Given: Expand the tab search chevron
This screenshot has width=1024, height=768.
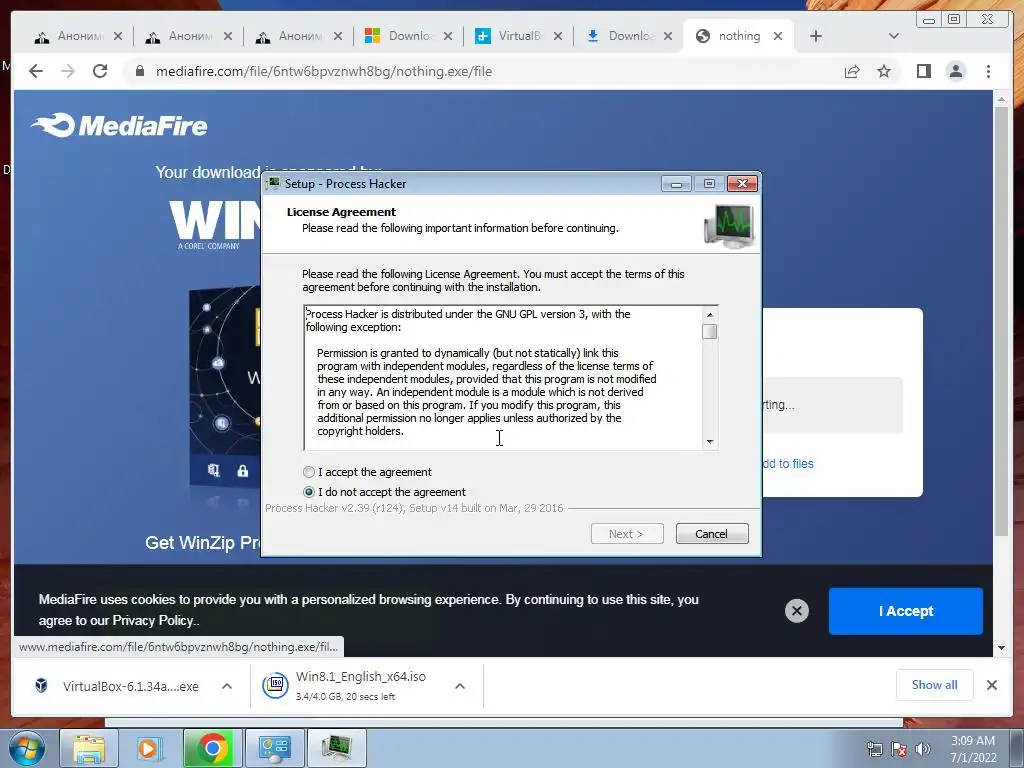Looking at the screenshot, I should click(x=894, y=36).
